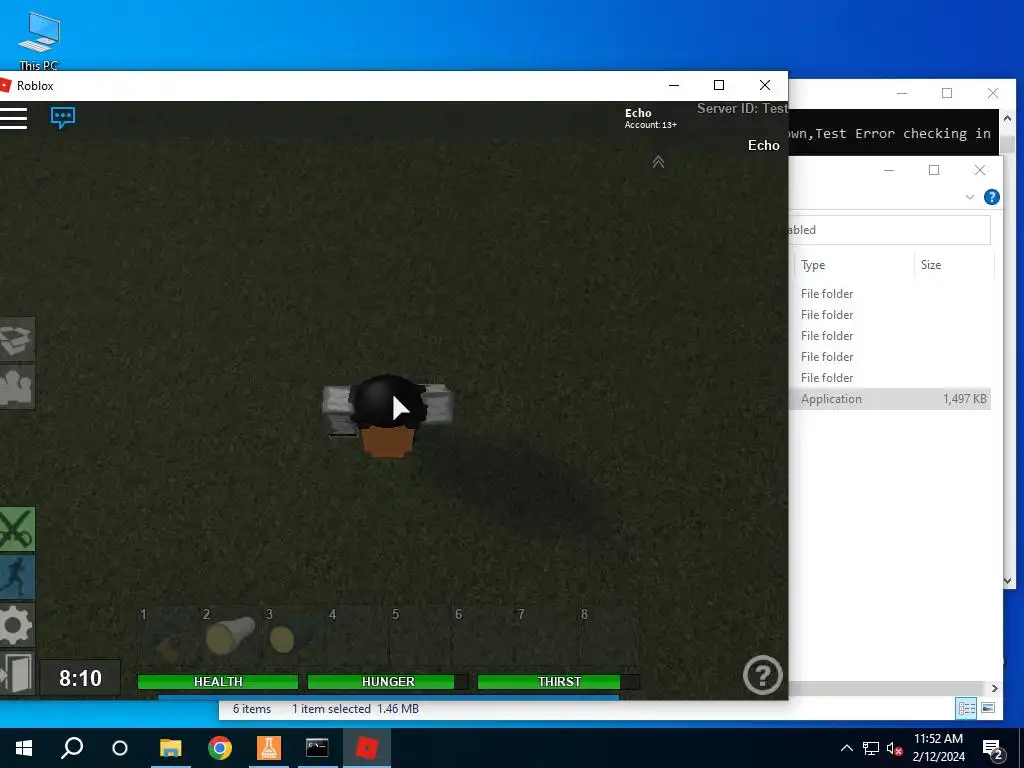The width and height of the screenshot is (1024, 768).
Task: Open the taskbar search magnifier
Action: [72, 748]
